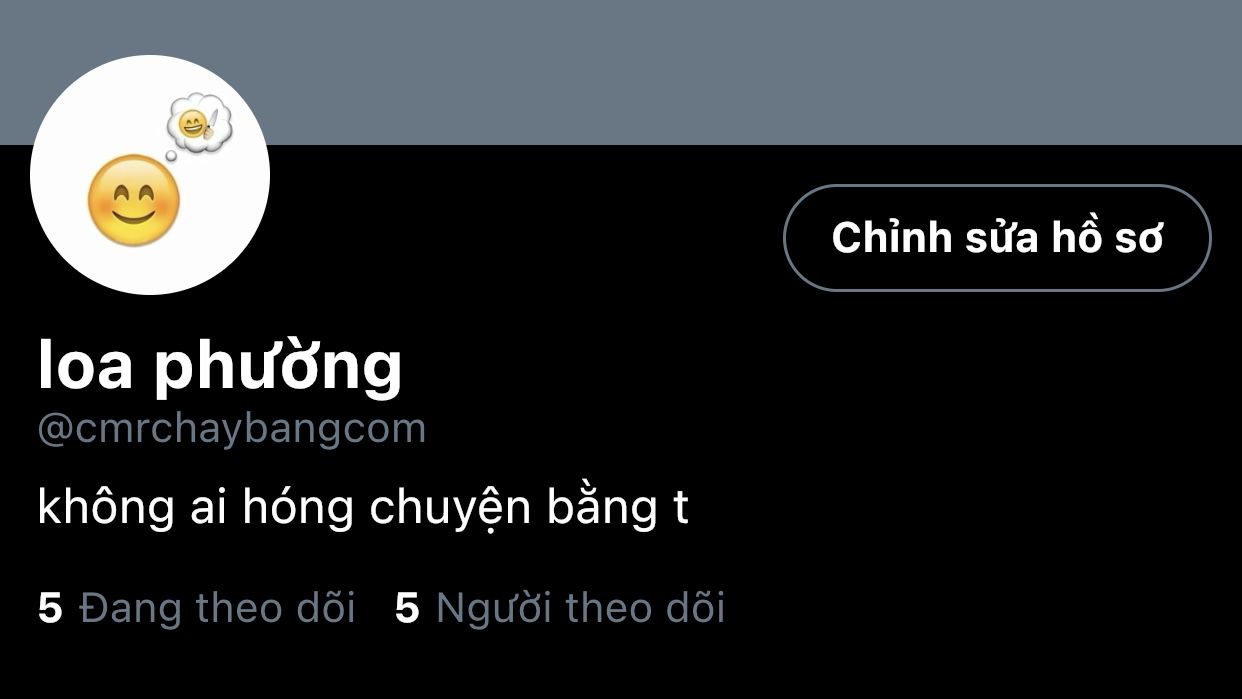Click the number 5 before Người theo dõi
The image size is (1242, 699).
click(407, 608)
